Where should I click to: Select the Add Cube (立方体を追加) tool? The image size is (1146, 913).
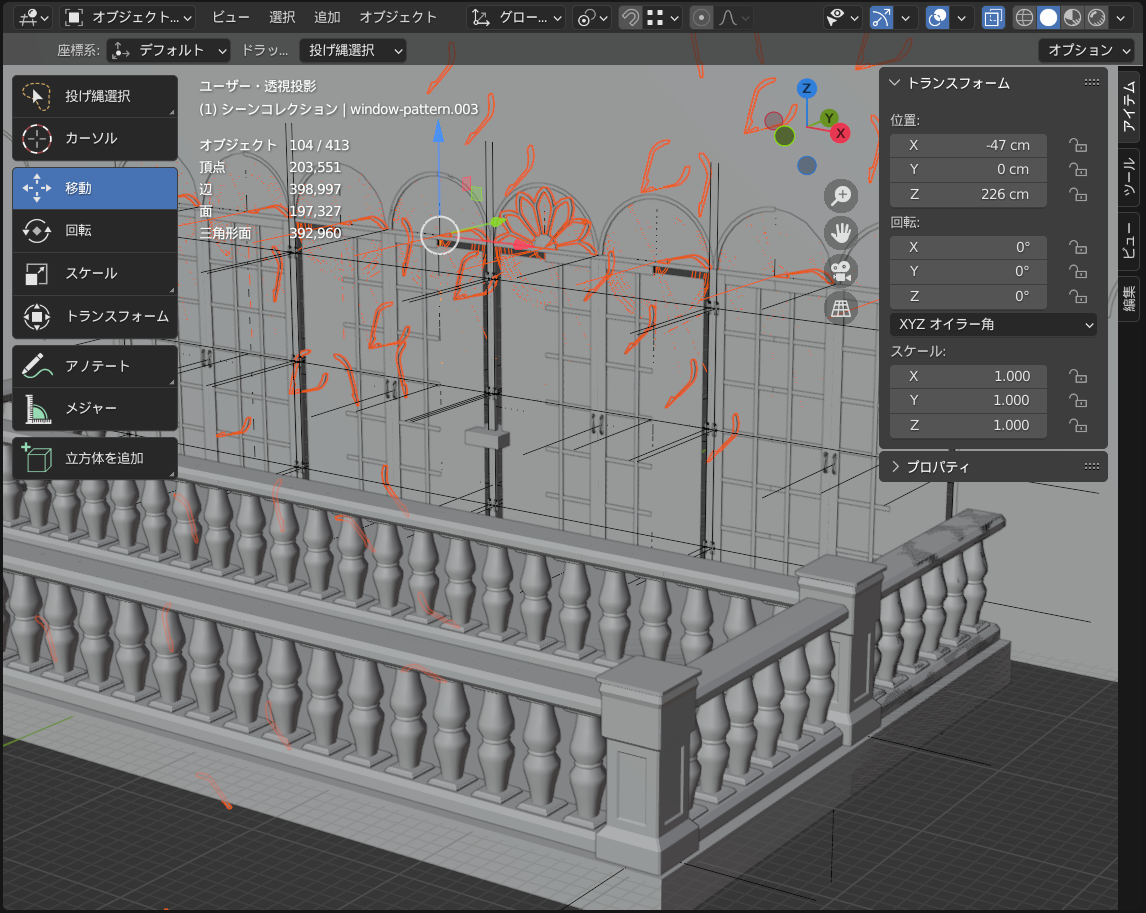pos(95,459)
